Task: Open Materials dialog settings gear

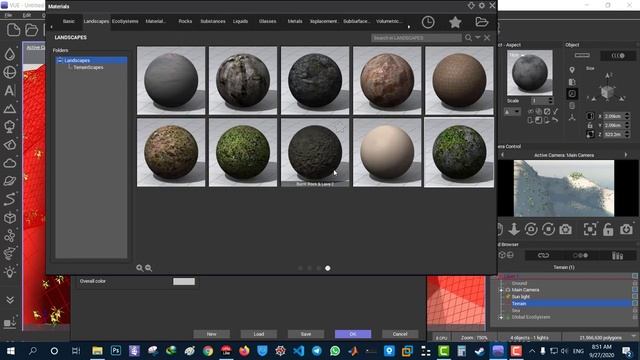Action: pos(482,5)
